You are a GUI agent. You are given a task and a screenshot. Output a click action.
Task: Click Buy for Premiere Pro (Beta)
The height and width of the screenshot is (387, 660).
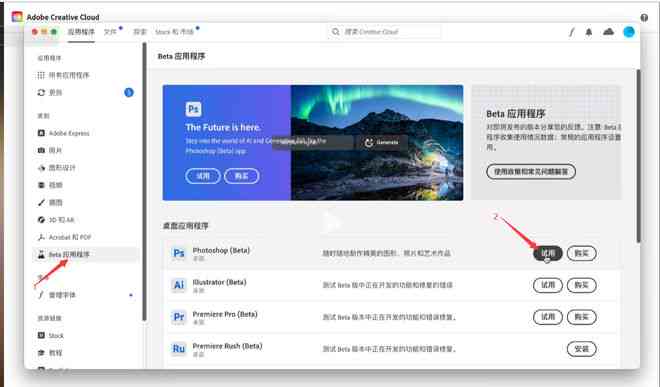[x=581, y=317]
